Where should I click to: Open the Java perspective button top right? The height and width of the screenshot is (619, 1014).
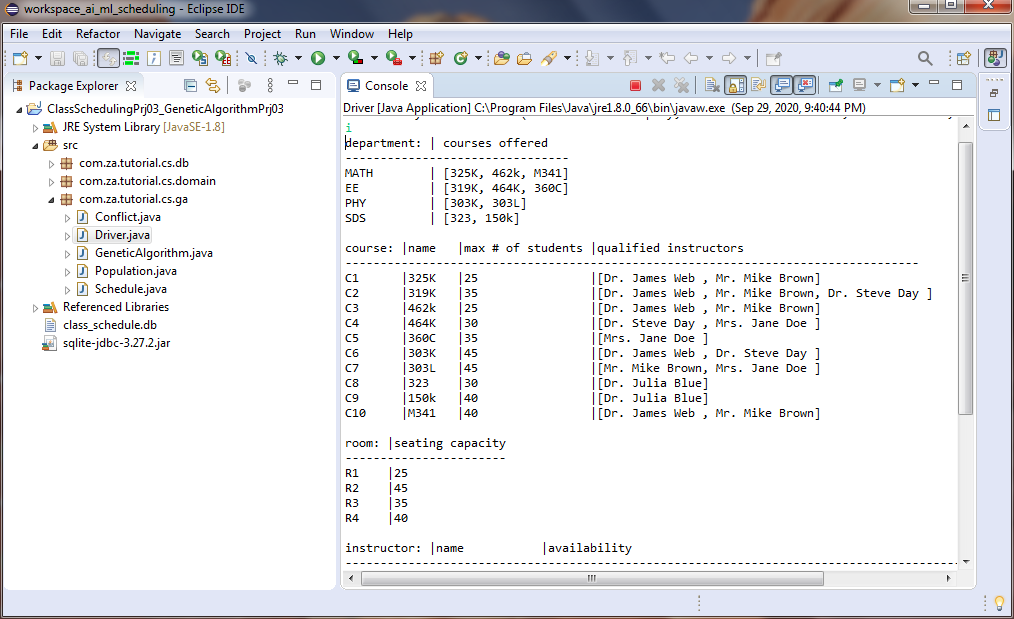tap(993, 57)
